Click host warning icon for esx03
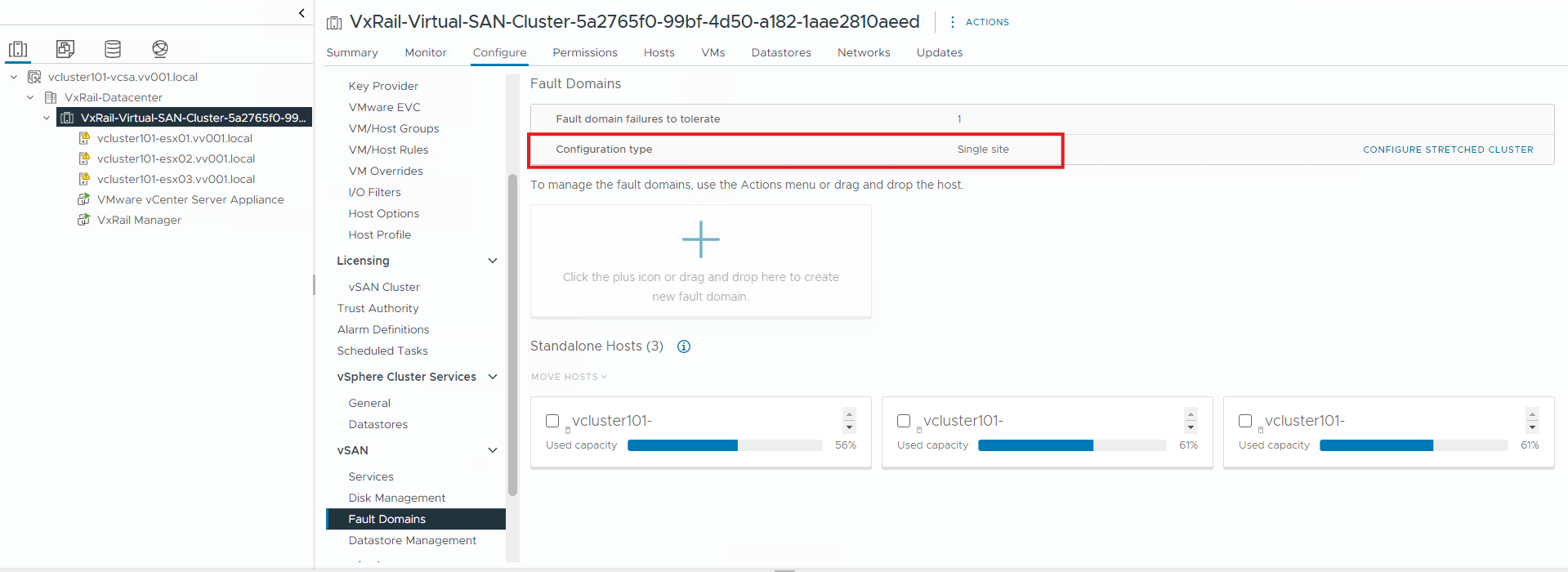 point(83,179)
